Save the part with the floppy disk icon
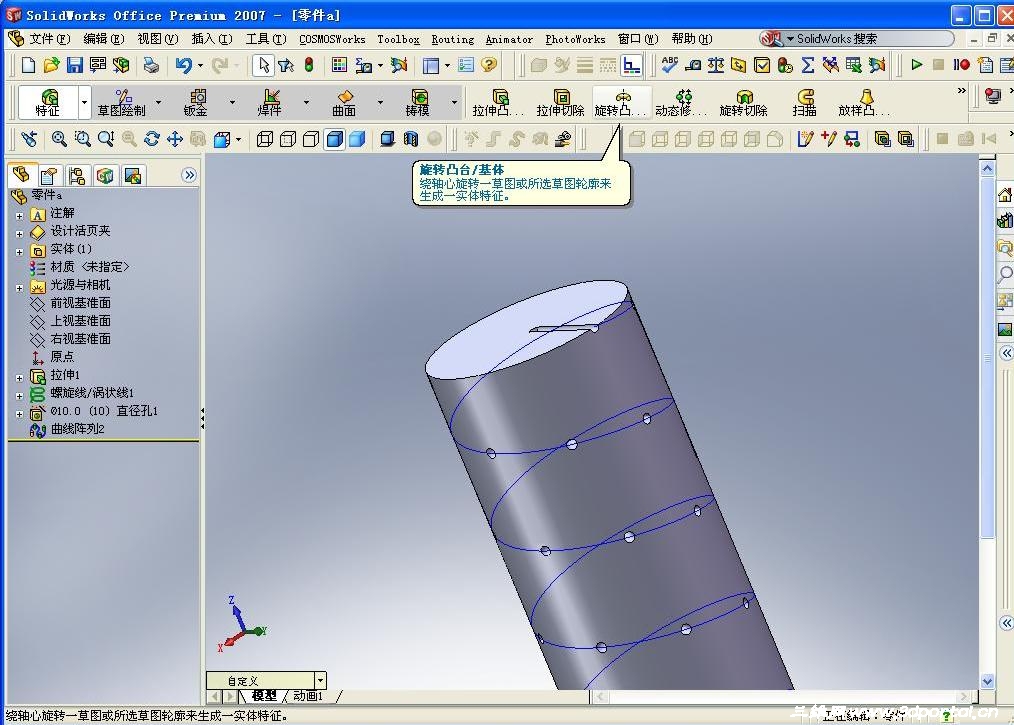This screenshot has width=1014, height=725. pos(74,65)
